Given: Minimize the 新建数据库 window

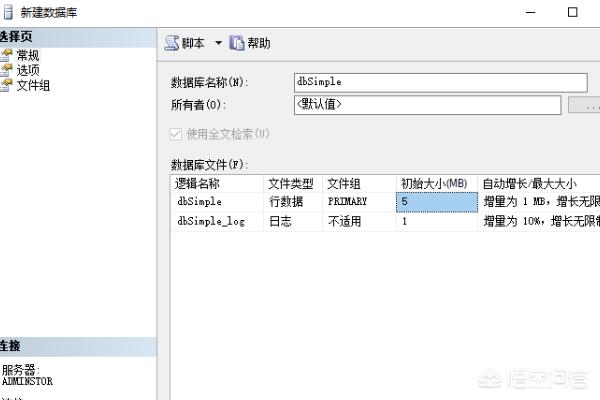Looking at the screenshot, I should [527, 12].
